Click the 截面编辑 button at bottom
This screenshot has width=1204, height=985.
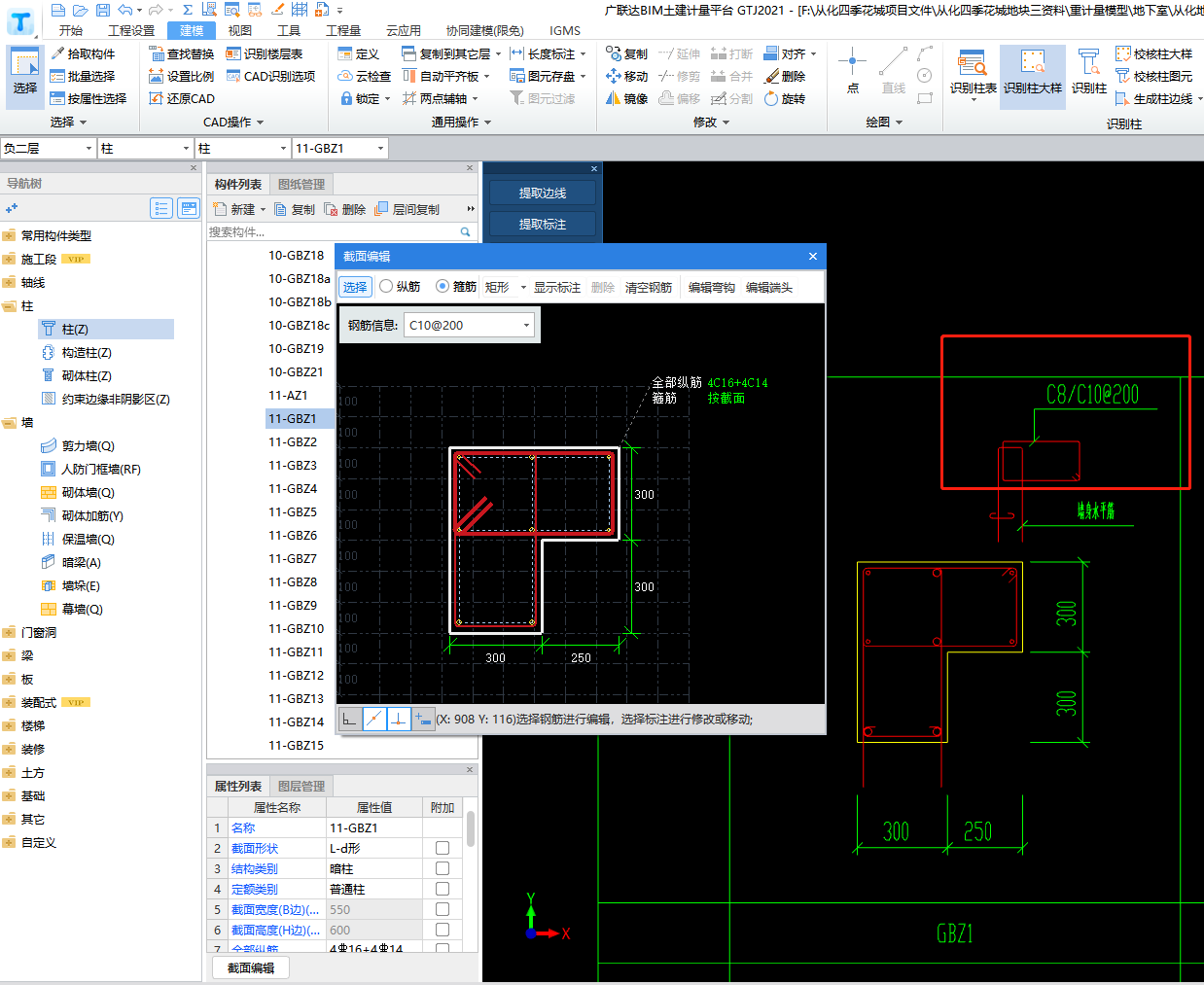[x=251, y=967]
